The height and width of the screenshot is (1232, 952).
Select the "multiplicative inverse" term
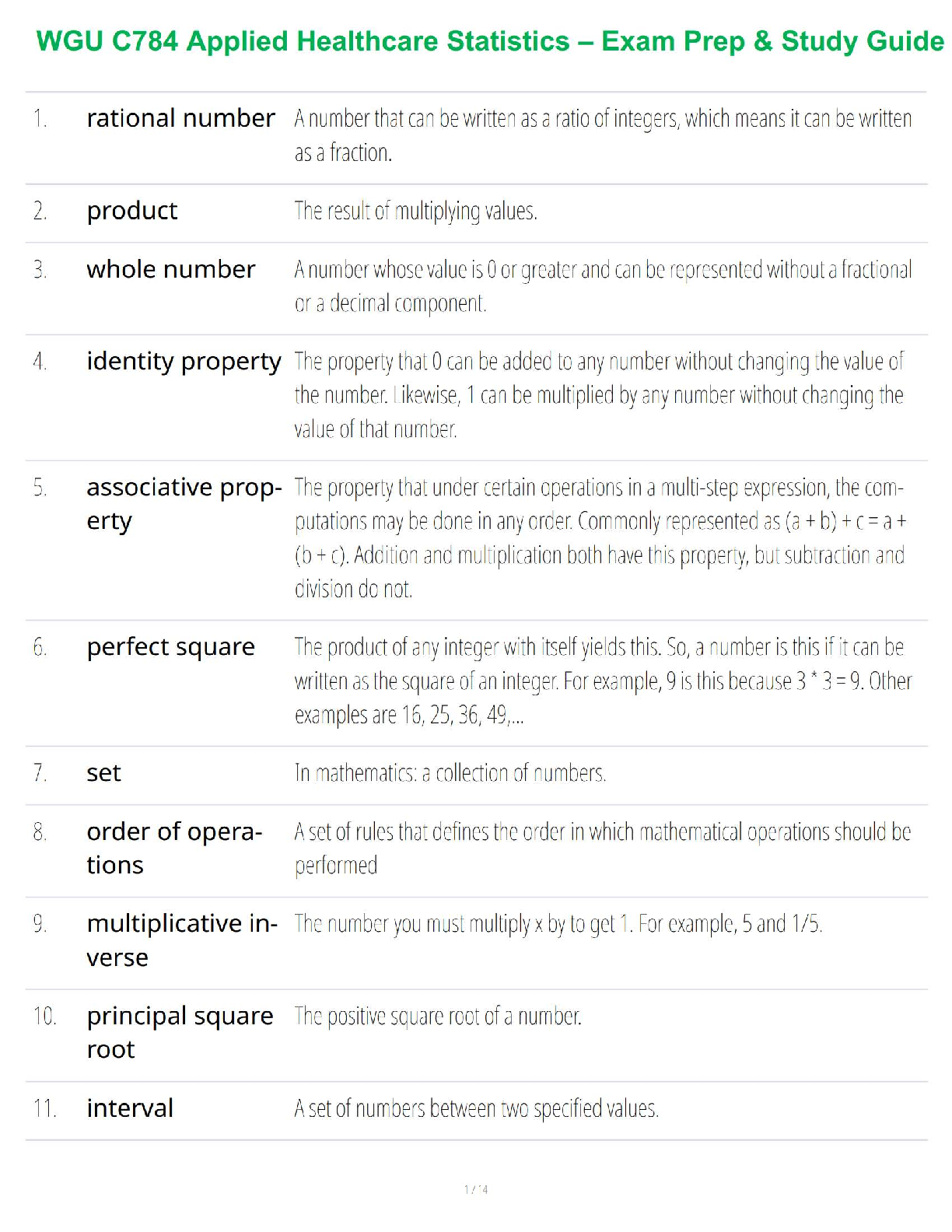click(x=181, y=940)
